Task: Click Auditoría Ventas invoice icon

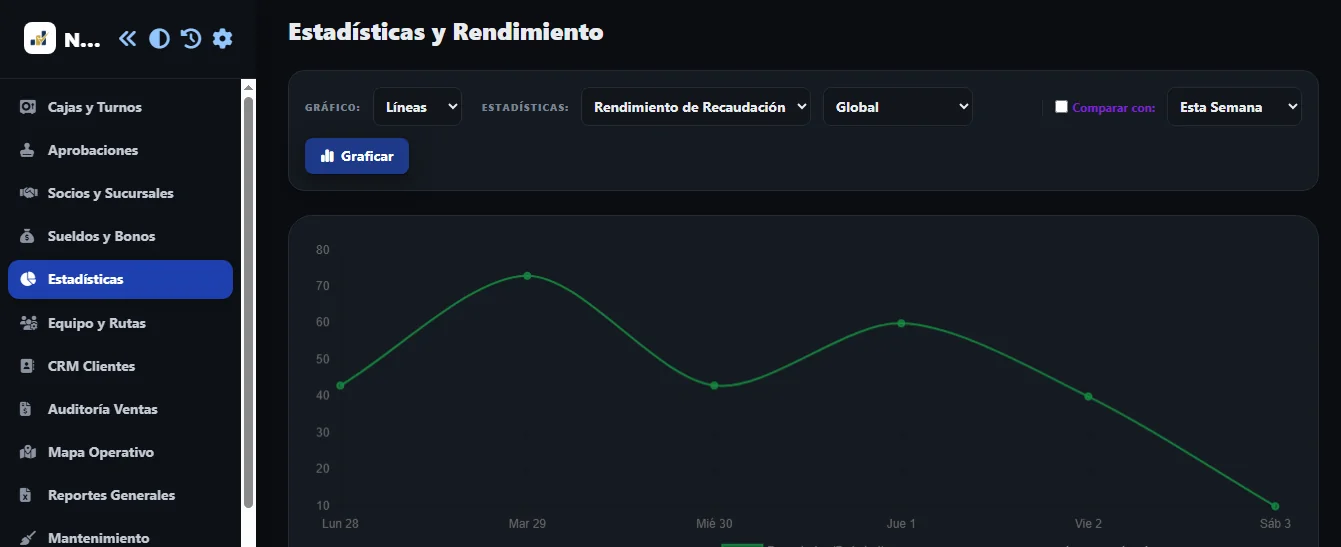Action: [x=28, y=409]
